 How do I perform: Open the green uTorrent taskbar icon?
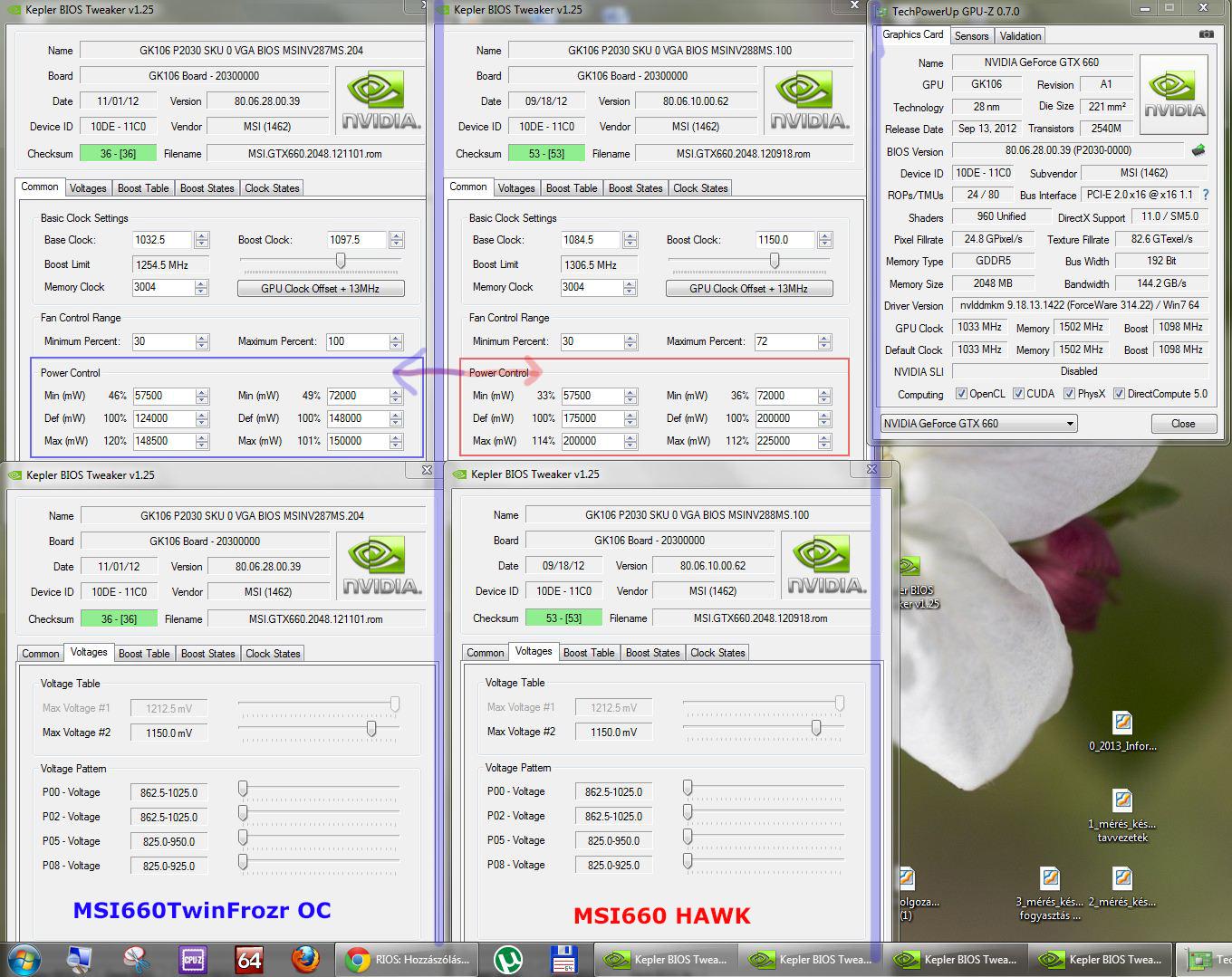point(509,960)
